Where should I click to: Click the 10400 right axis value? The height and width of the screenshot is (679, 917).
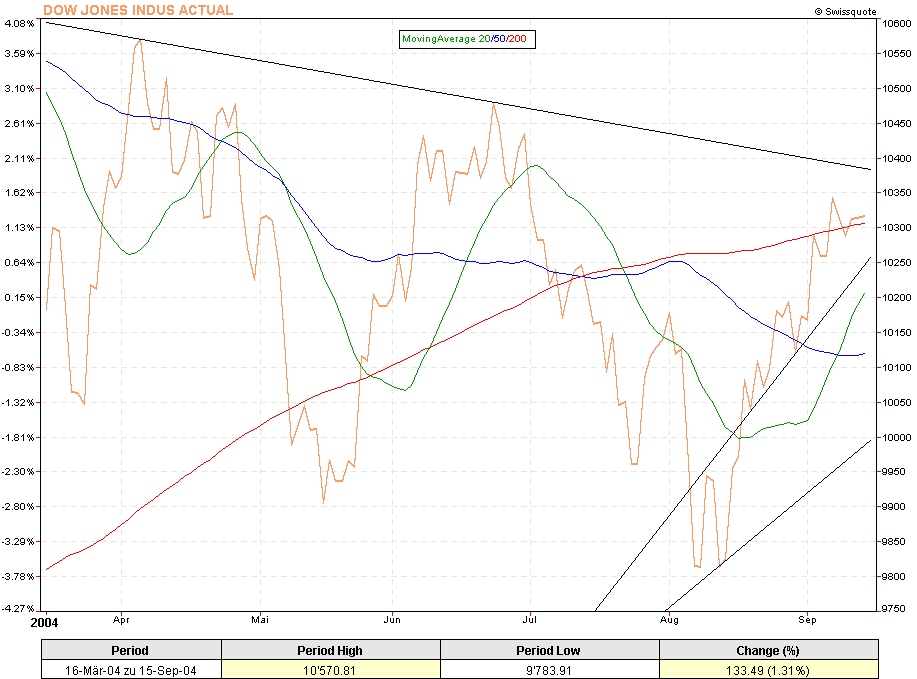(897, 158)
